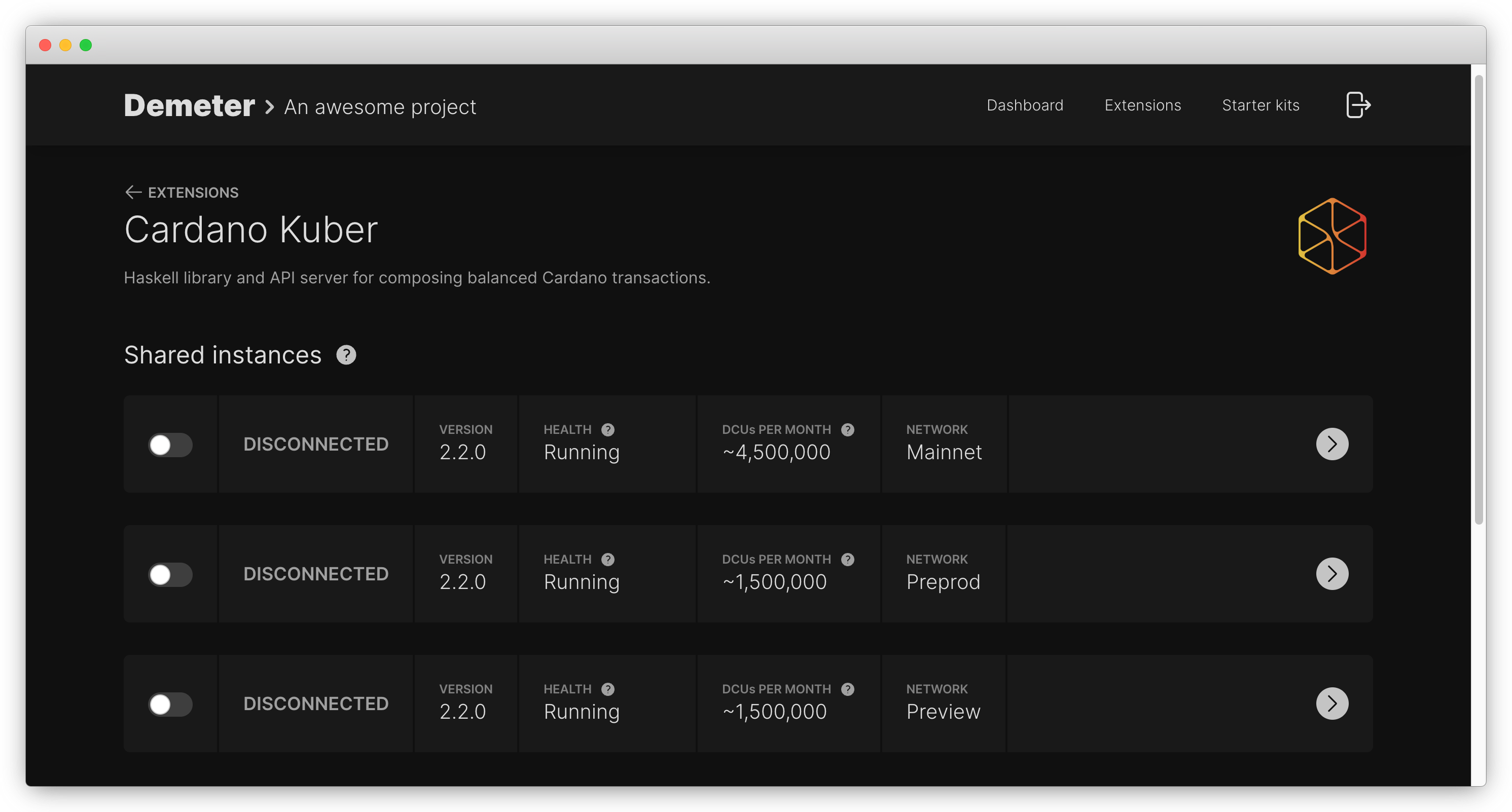
Task: Click back arrow next to EXTENSIONS
Action: (133, 193)
